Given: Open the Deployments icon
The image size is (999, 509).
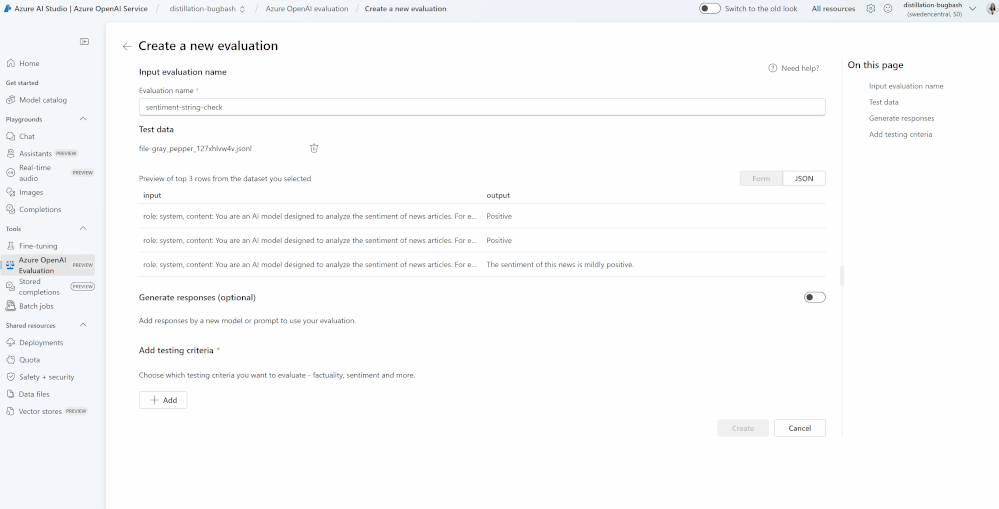Looking at the screenshot, I should point(10,343).
